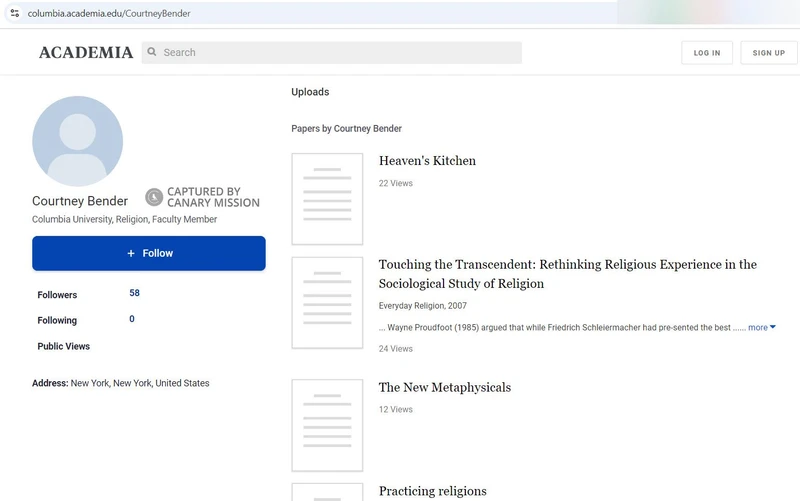Click the site info icon in address bar

point(14,13)
